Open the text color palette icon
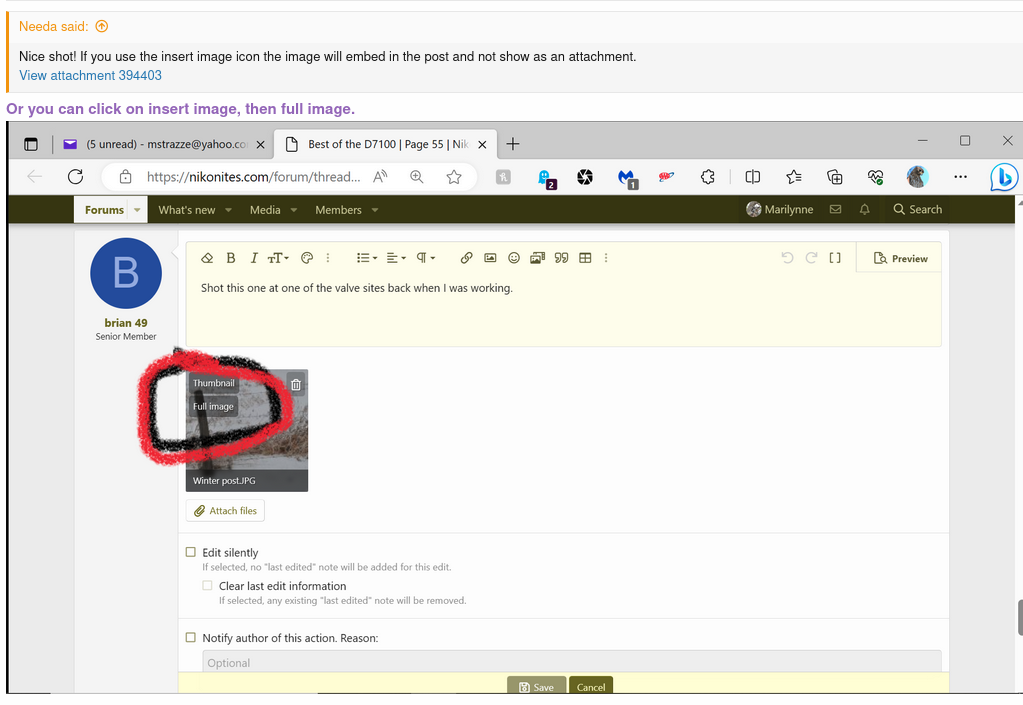 click(307, 258)
